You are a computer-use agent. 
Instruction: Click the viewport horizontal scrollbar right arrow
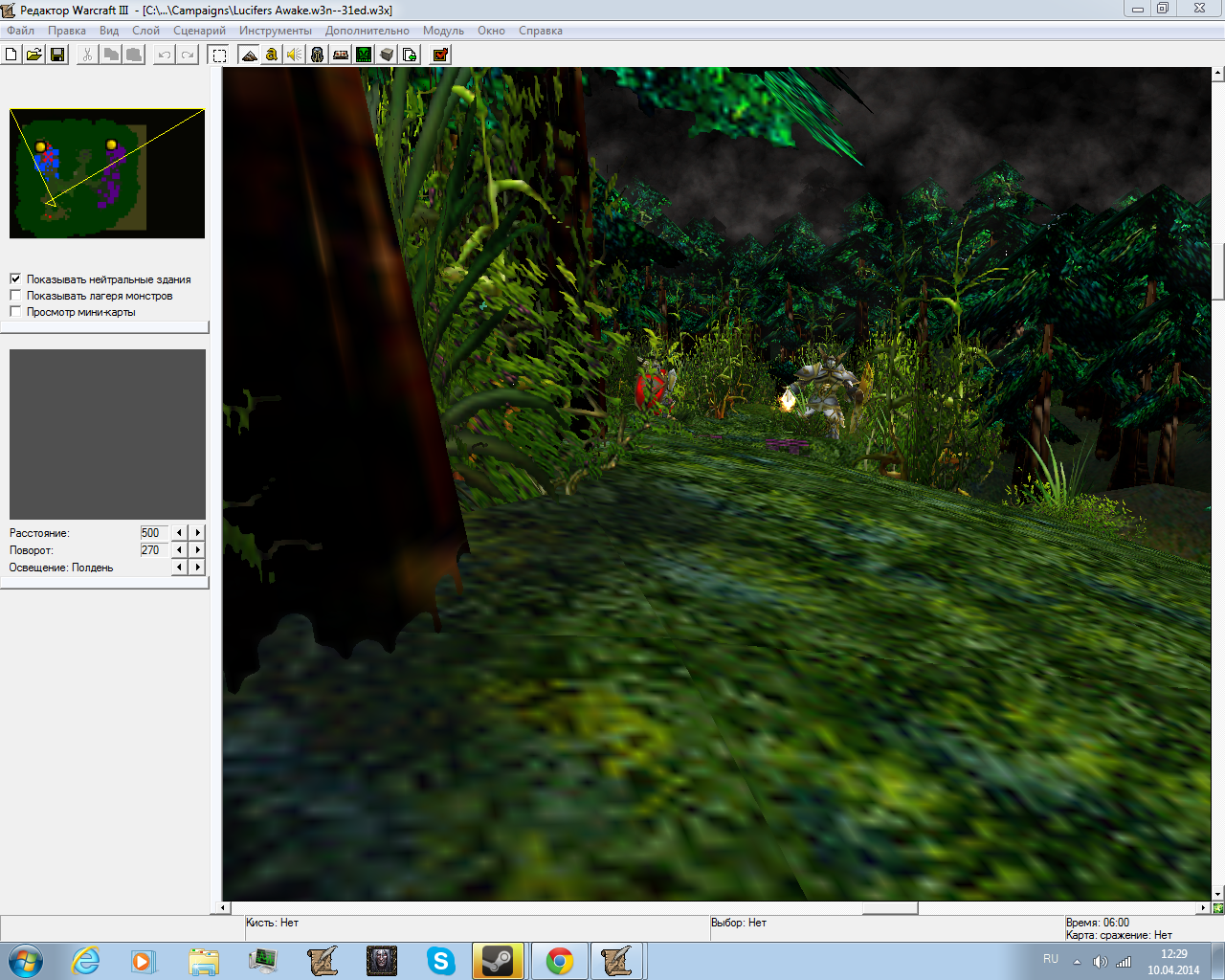tap(1204, 907)
